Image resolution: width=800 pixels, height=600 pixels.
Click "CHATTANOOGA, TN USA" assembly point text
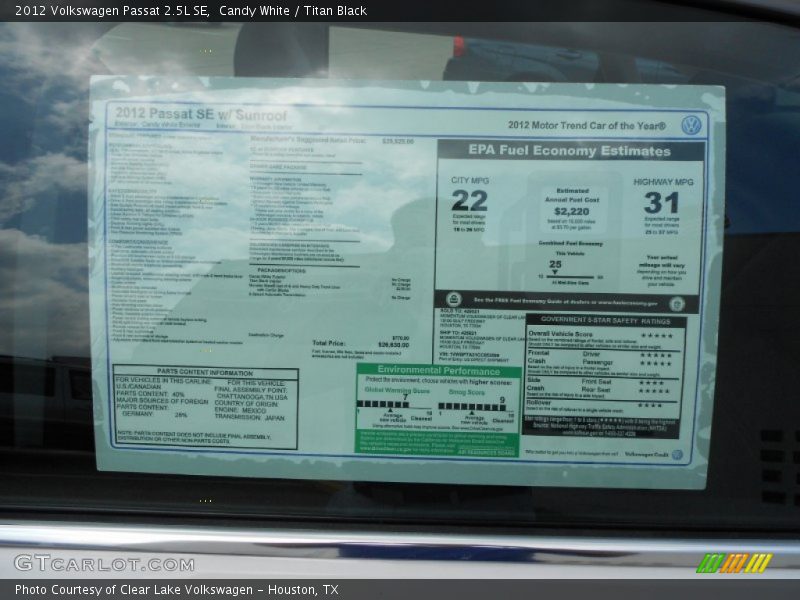tap(252, 397)
